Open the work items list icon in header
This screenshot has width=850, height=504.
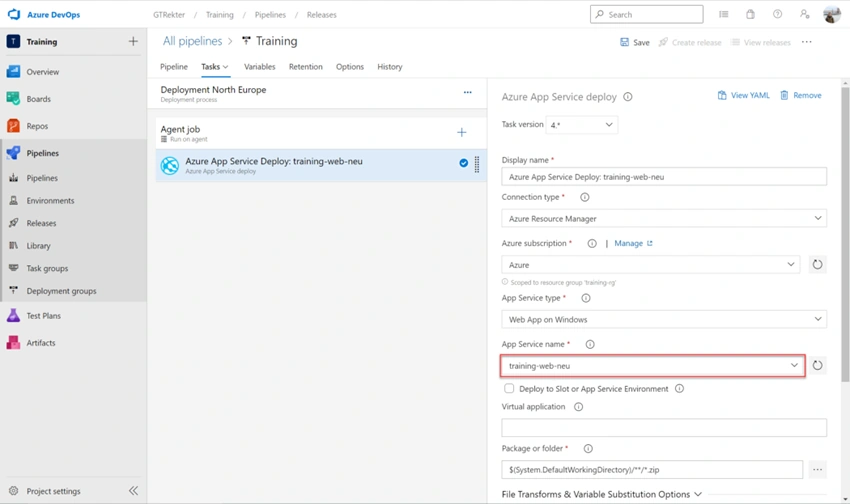(724, 15)
